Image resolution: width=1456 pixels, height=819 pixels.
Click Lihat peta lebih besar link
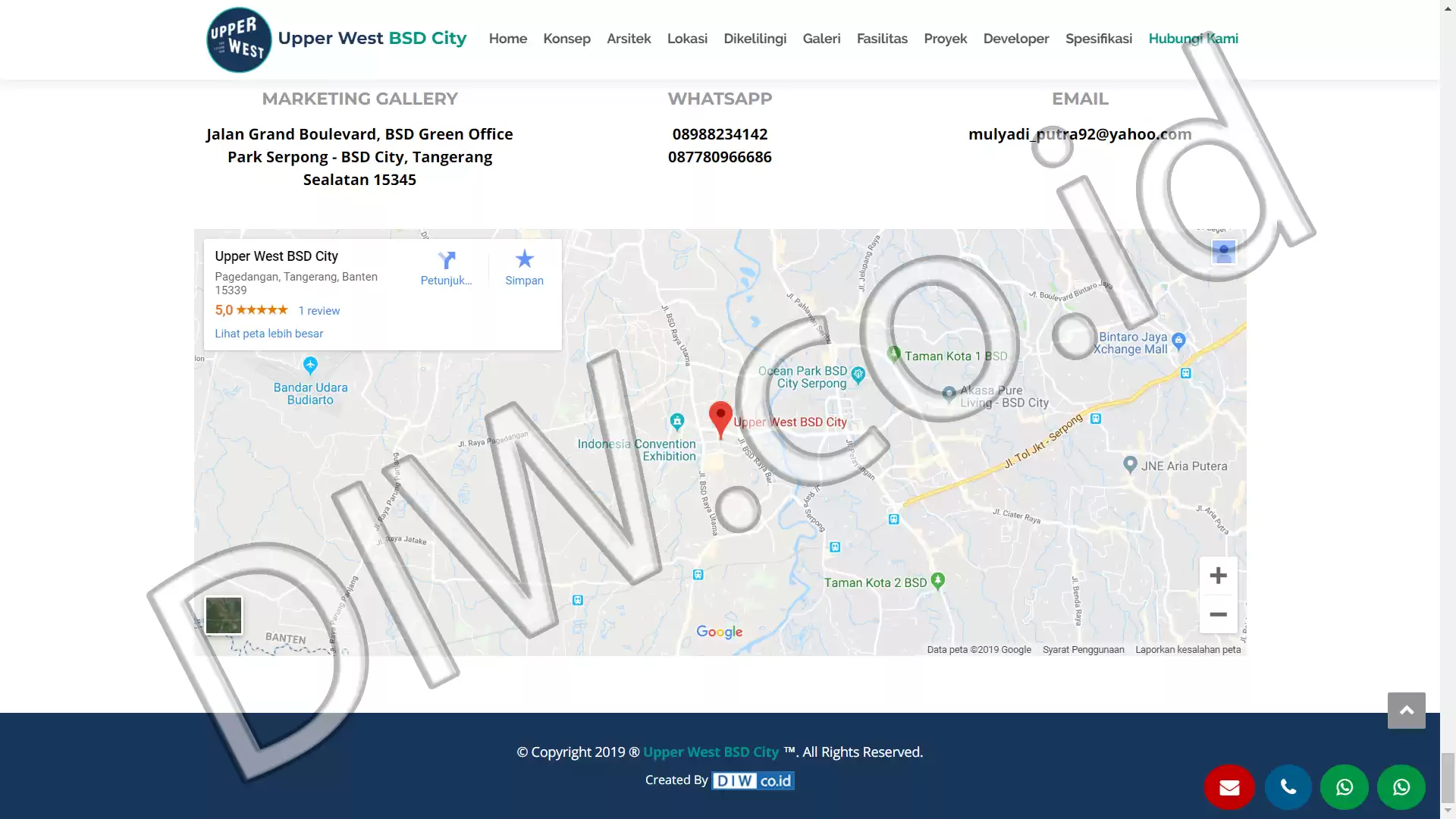pyautogui.click(x=268, y=334)
